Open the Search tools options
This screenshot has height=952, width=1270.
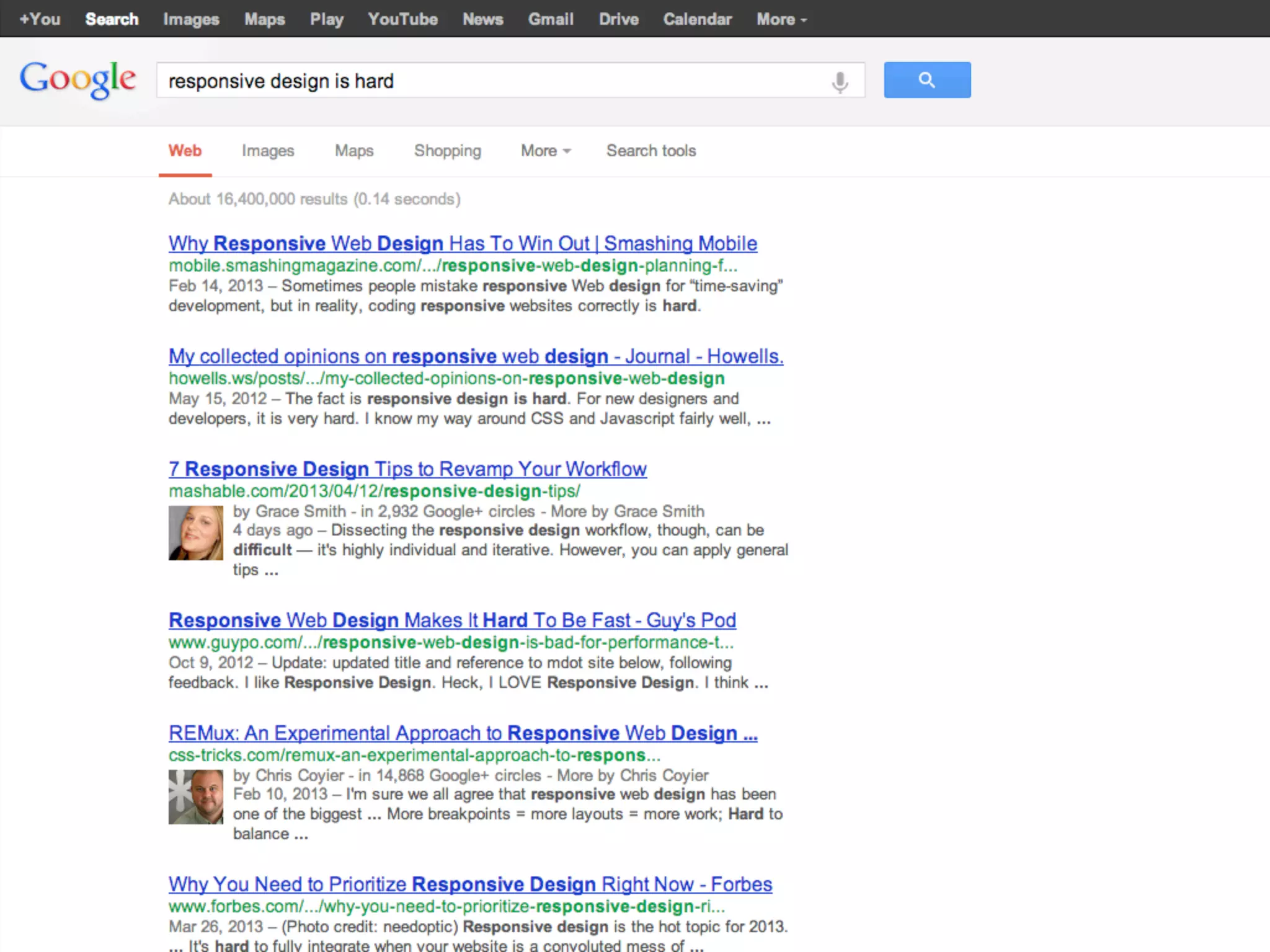[651, 151]
